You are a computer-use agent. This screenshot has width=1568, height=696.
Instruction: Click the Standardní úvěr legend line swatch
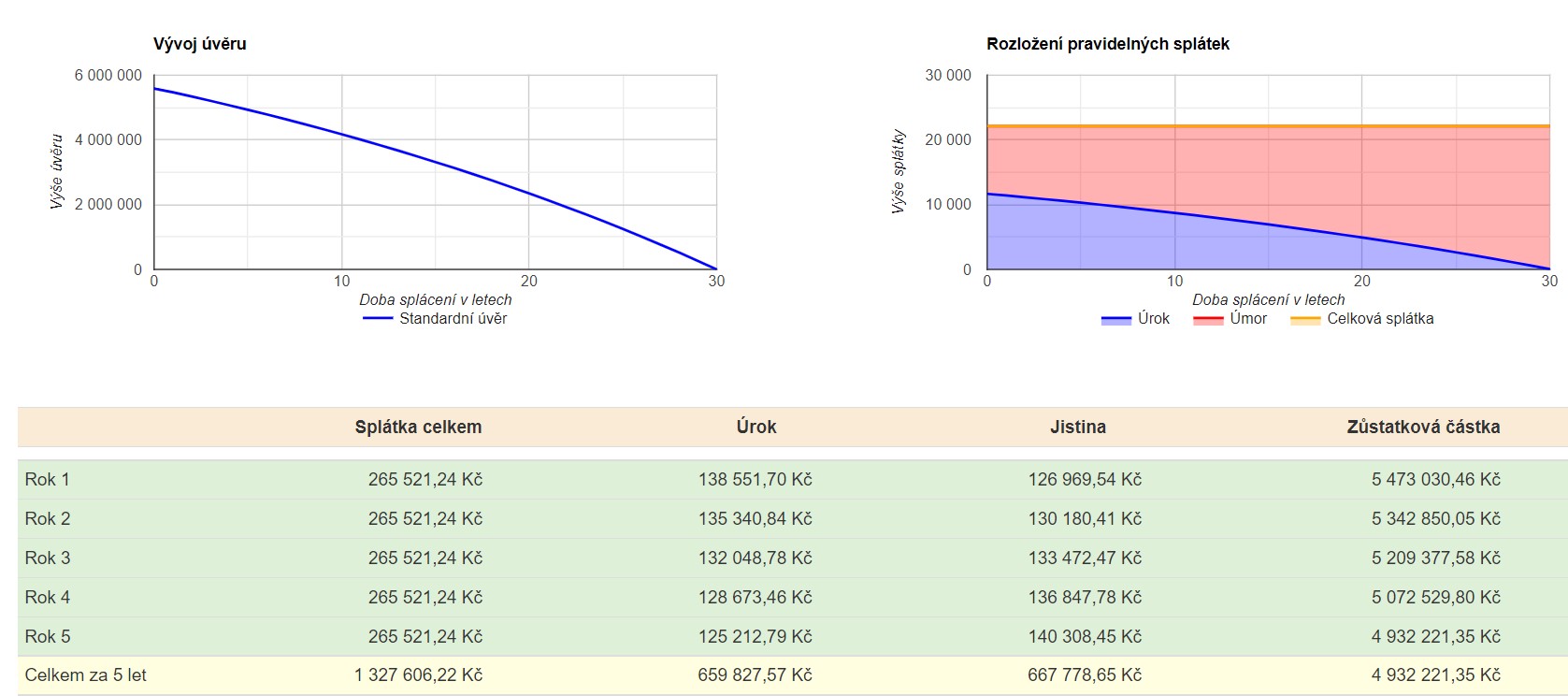(377, 319)
